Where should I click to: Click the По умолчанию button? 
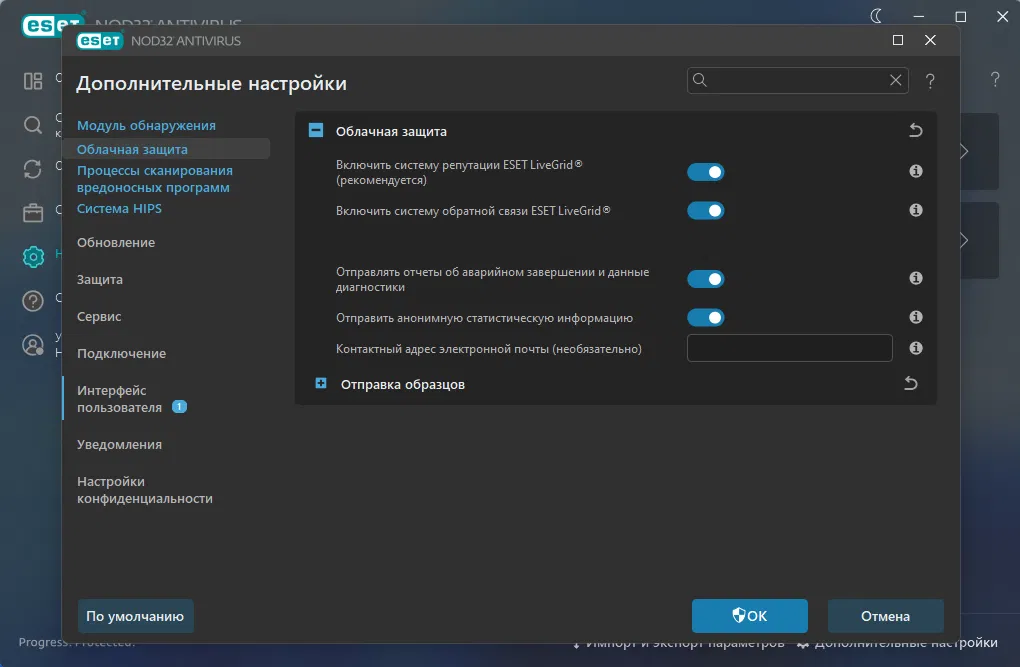(135, 616)
